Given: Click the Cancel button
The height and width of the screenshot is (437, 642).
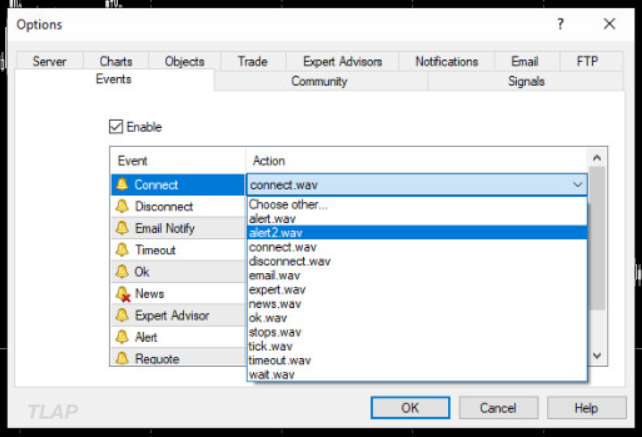Looking at the screenshot, I should point(498,408).
